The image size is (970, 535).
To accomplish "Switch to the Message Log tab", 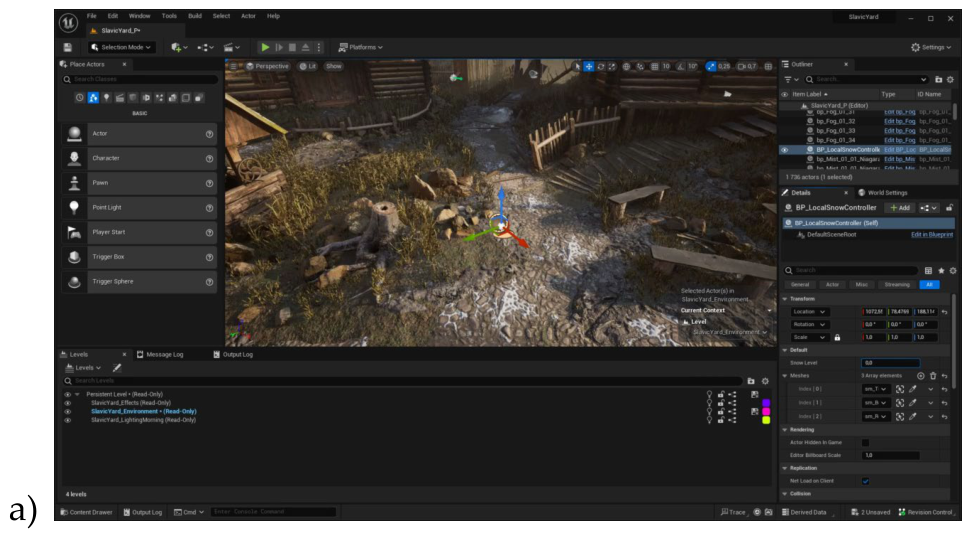I will [x=160, y=354].
